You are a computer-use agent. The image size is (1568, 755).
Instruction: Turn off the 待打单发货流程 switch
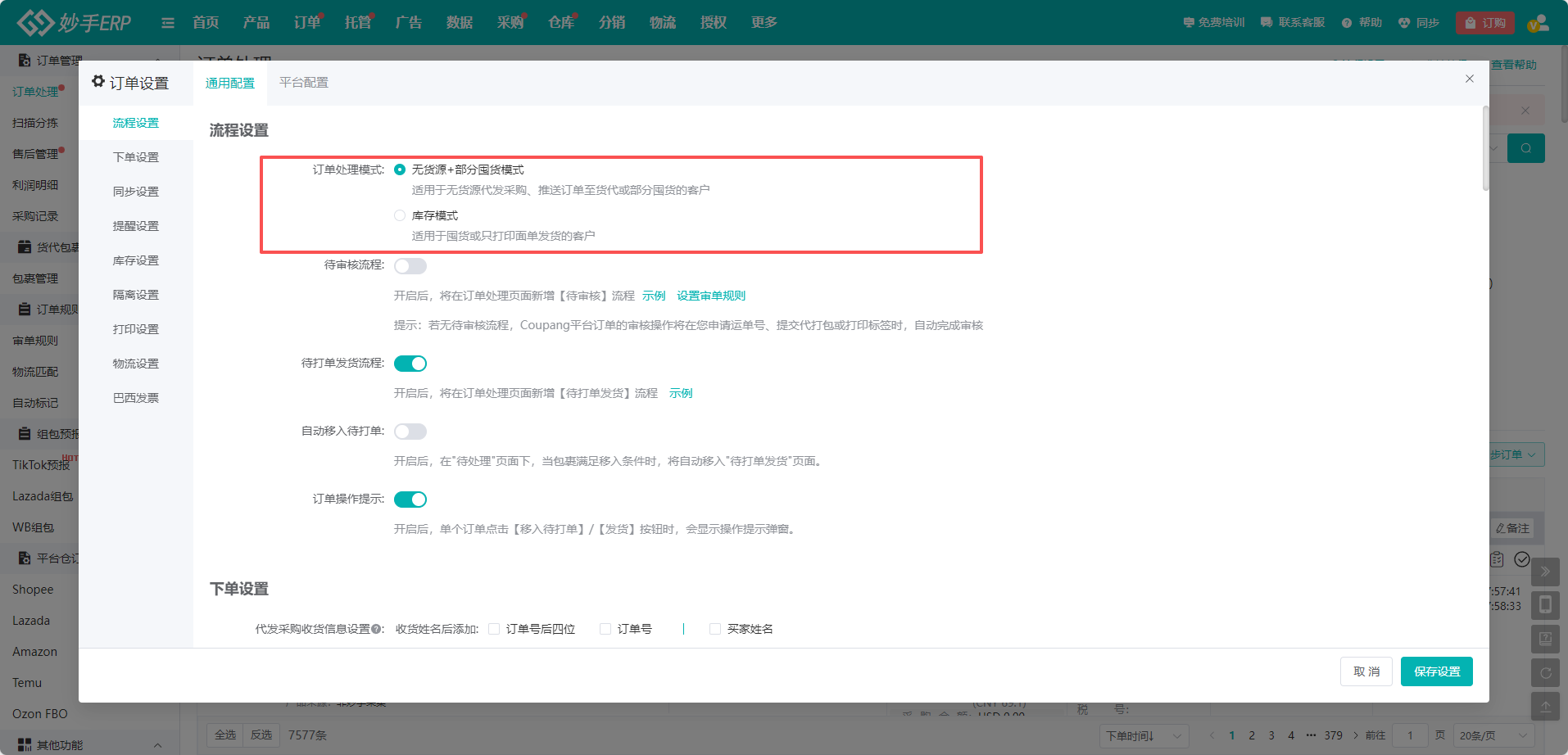[410, 364]
